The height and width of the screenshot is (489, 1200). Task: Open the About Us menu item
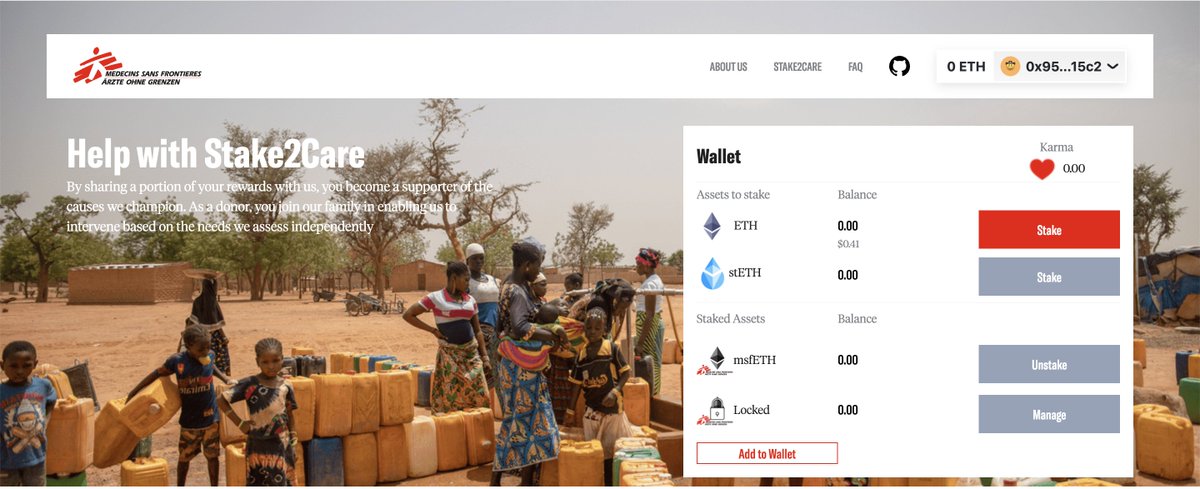click(x=728, y=67)
